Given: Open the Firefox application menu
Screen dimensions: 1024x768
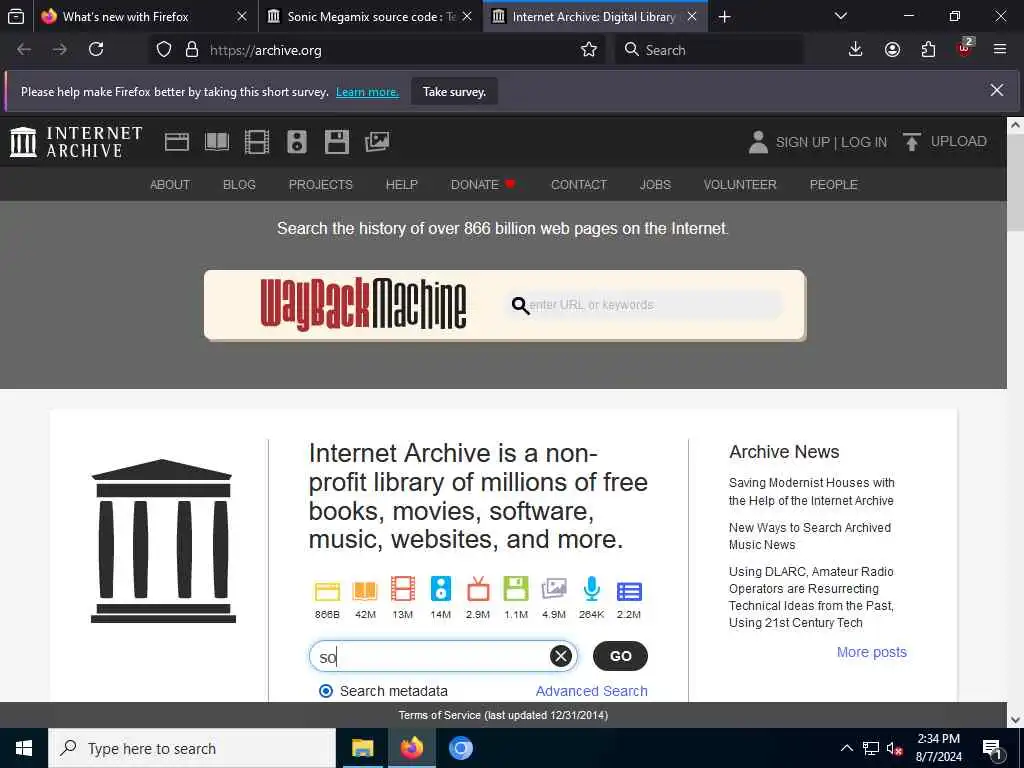Looking at the screenshot, I should [x=1000, y=50].
